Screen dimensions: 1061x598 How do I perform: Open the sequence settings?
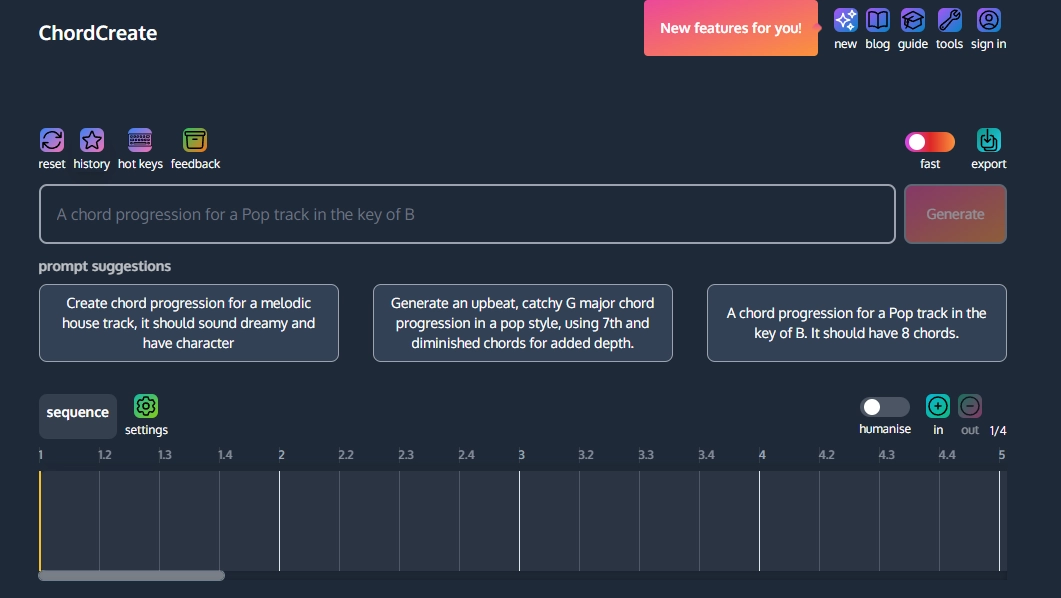(x=146, y=406)
